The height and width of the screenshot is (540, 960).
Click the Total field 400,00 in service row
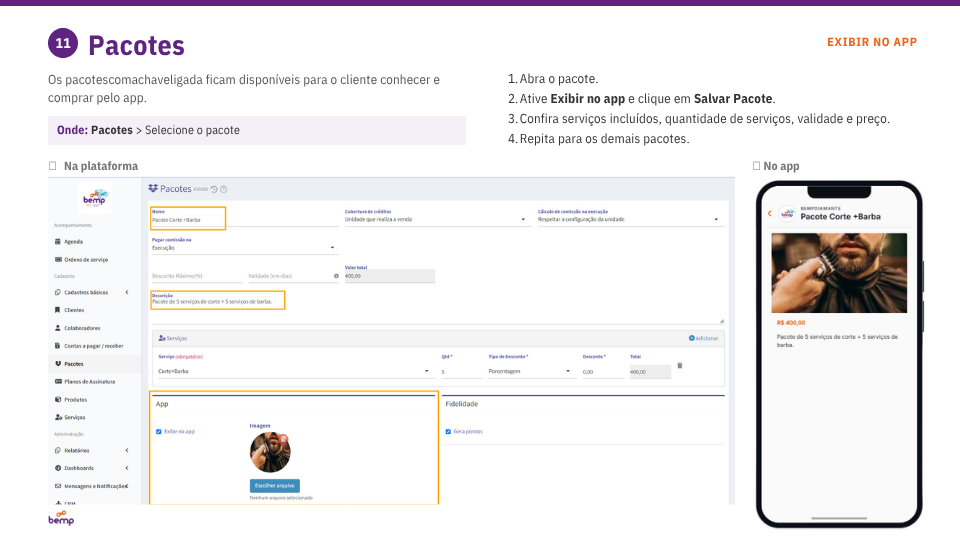tap(650, 372)
